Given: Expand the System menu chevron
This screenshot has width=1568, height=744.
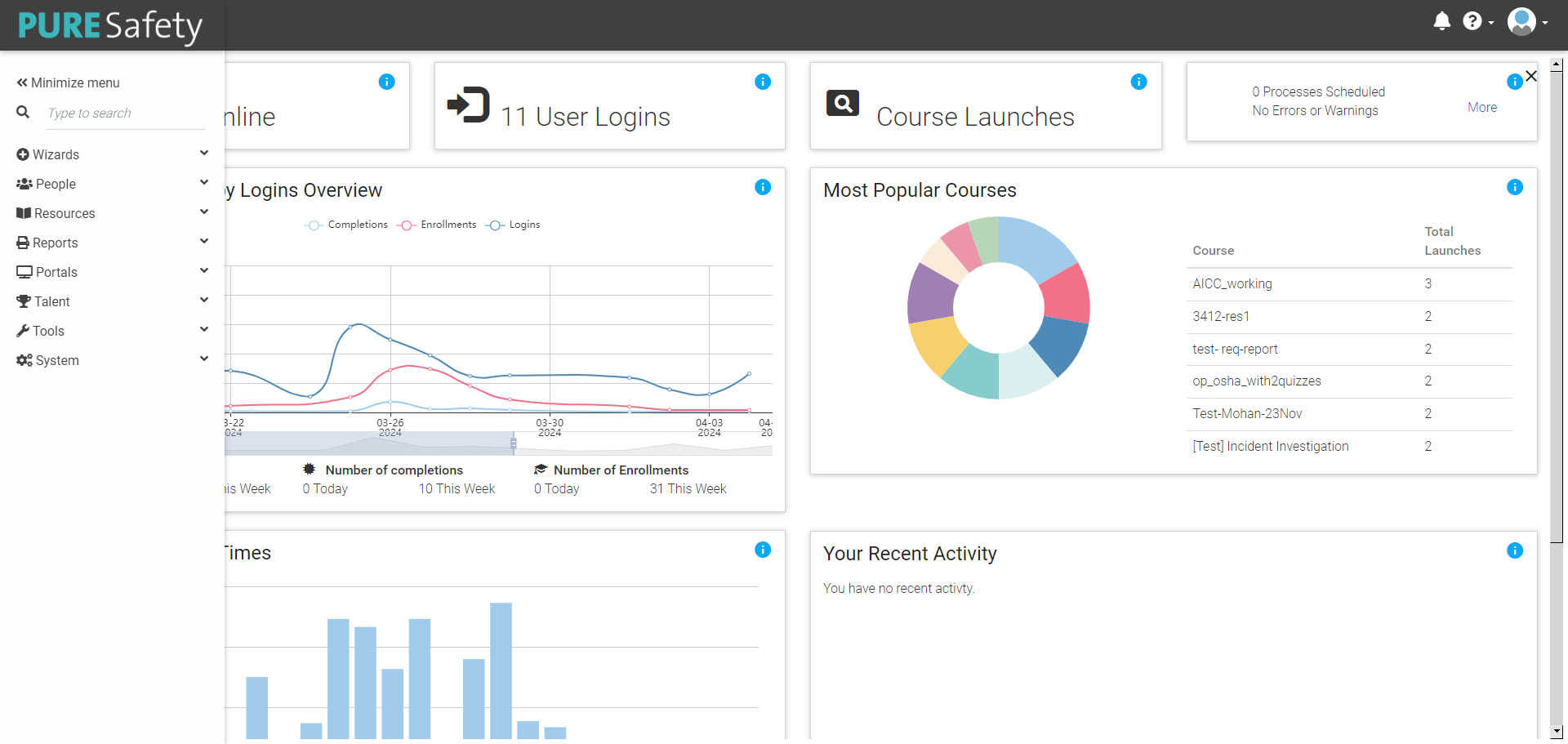Looking at the screenshot, I should click(203, 359).
